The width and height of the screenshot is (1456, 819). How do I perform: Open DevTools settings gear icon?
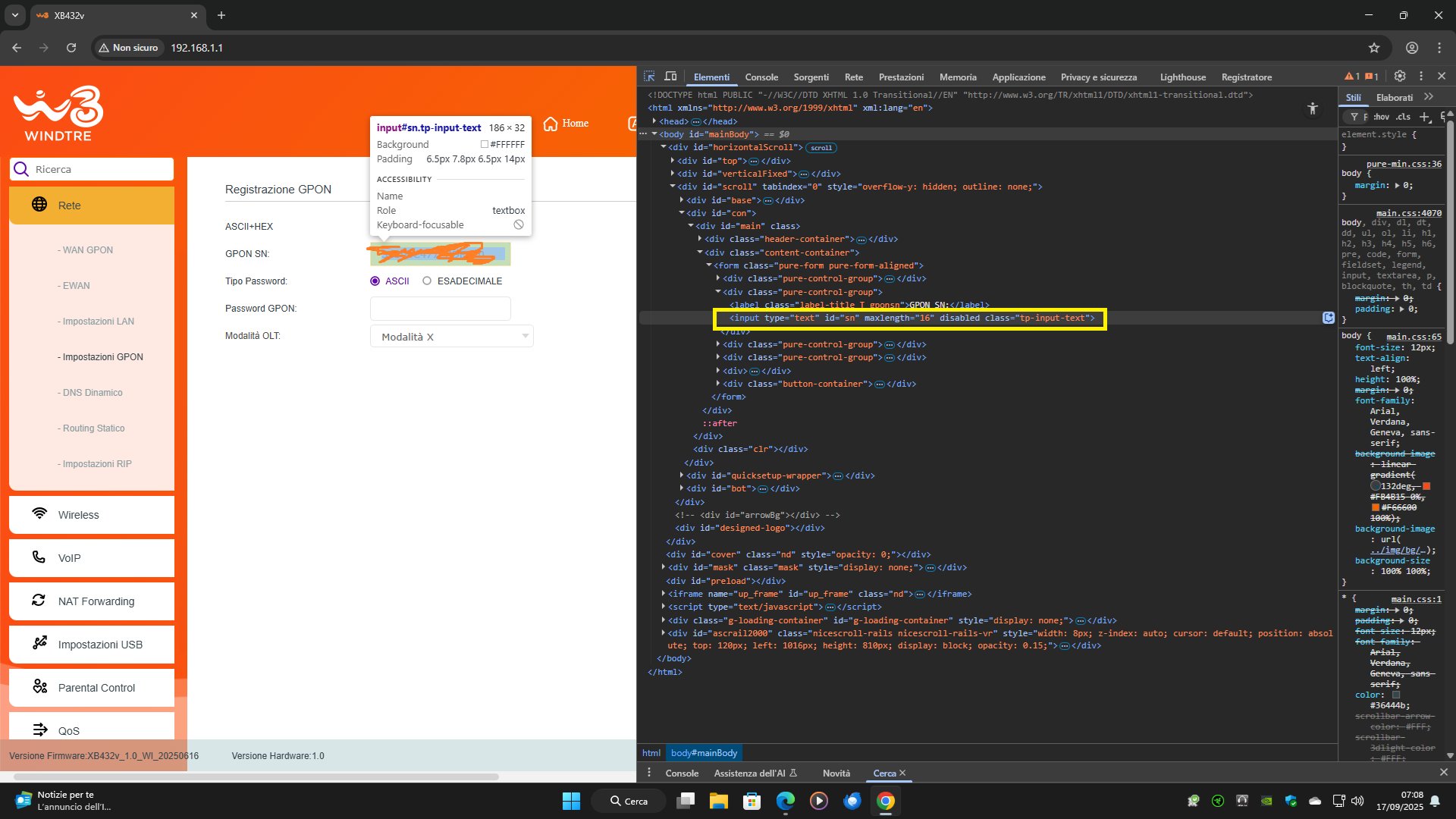pos(1400,76)
